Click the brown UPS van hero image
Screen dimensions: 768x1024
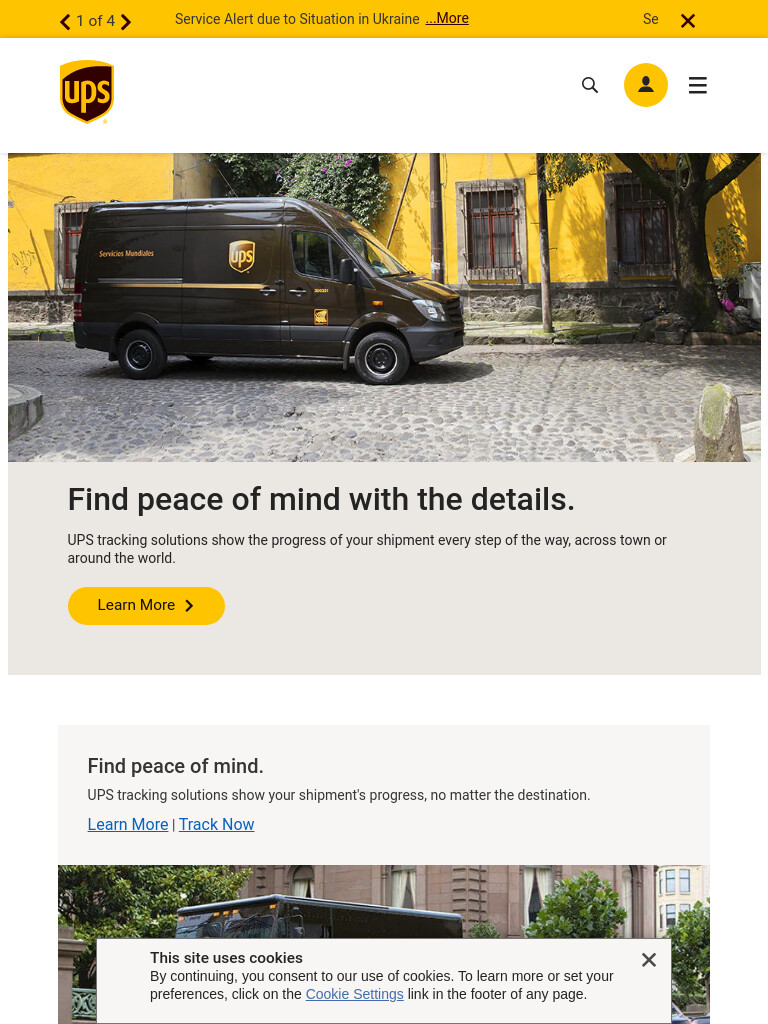pyautogui.click(x=384, y=308)
